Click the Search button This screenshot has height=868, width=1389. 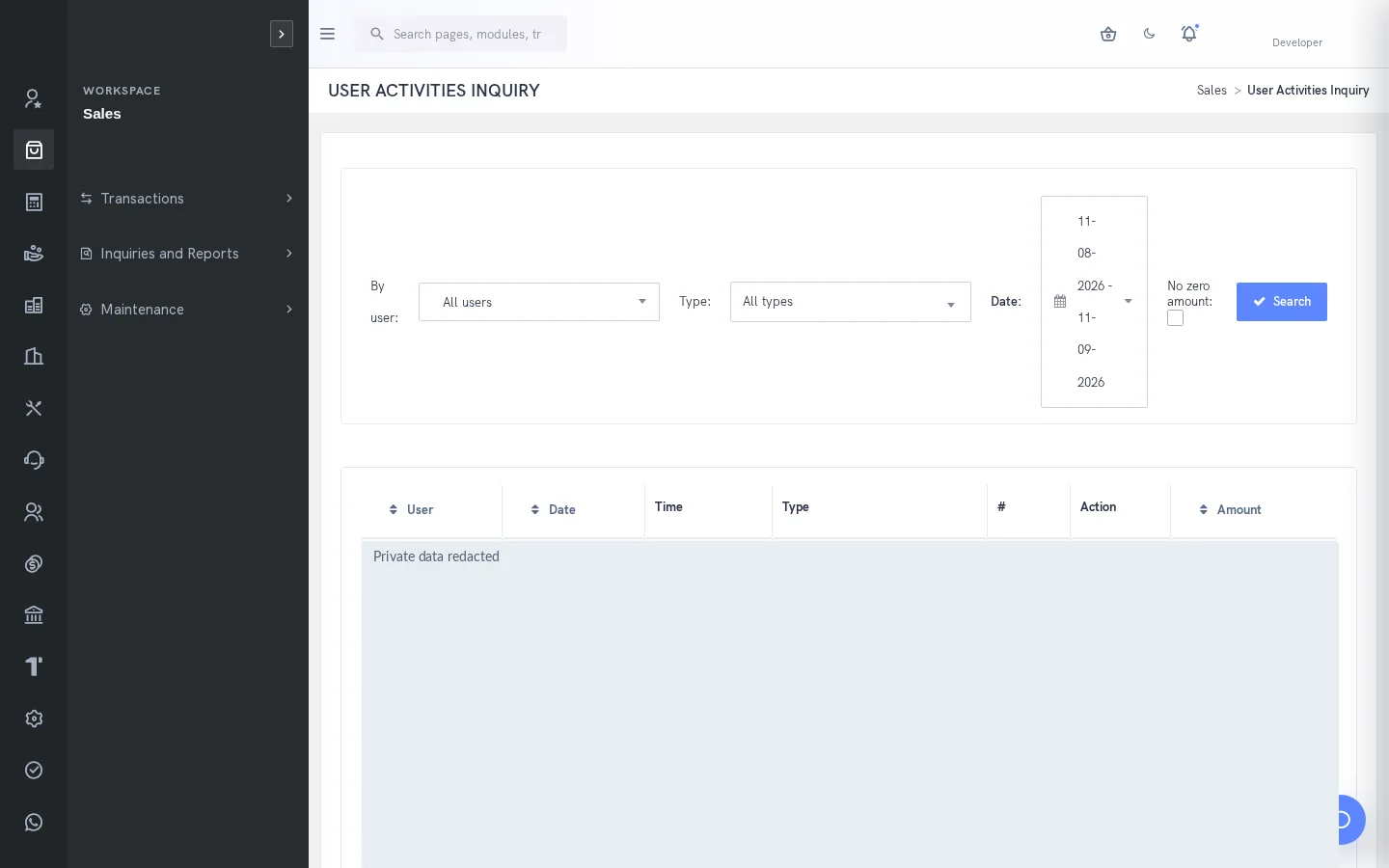coord(1282,302)
